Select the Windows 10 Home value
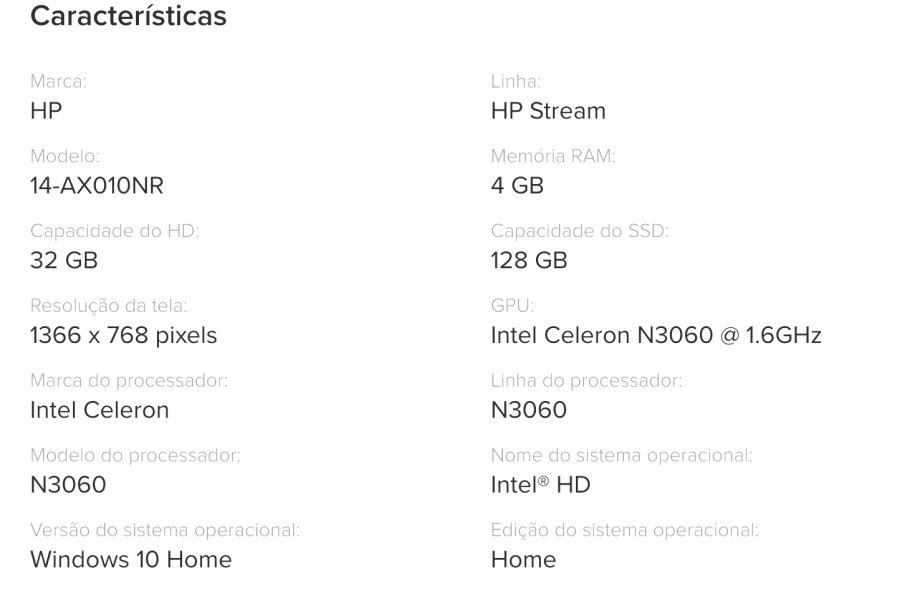This screenshot has width=900, height=600. coord(131,560)
